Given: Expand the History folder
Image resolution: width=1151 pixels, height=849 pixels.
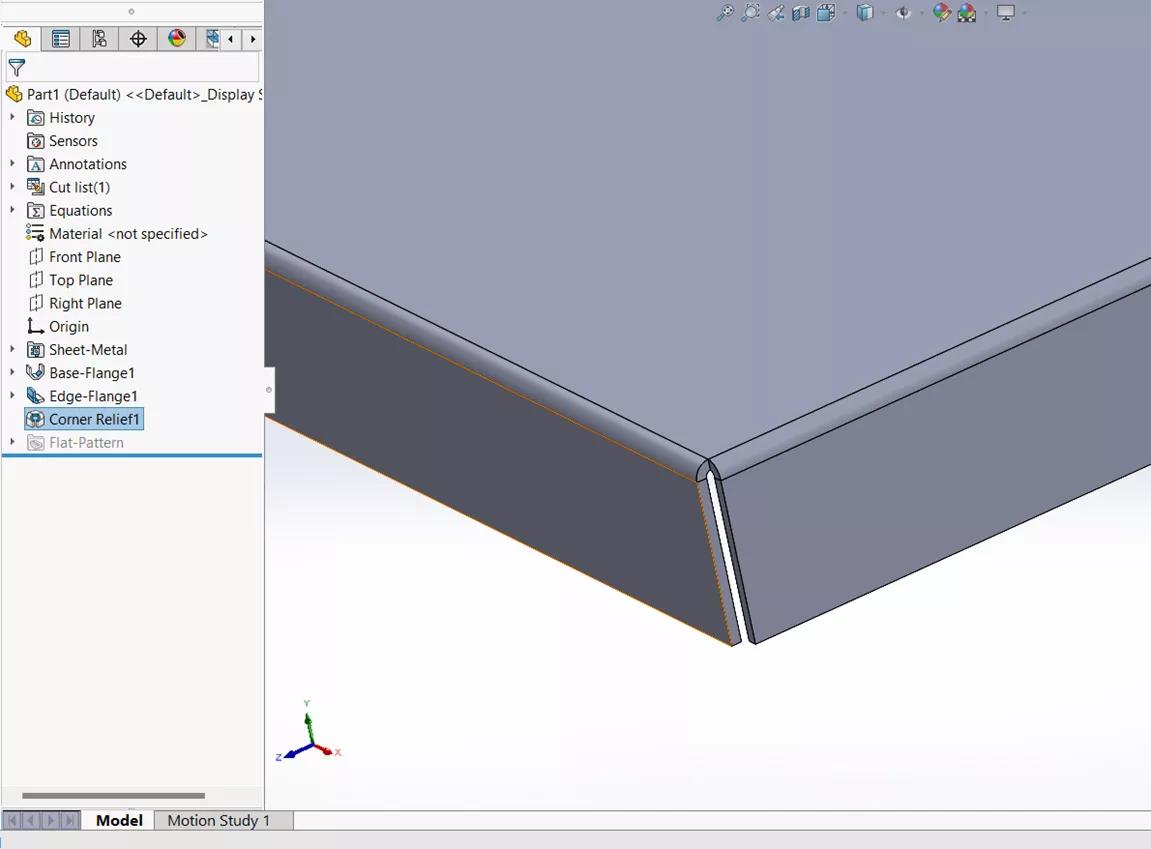Looking at the screenshot, I should [x=12, y=117].
